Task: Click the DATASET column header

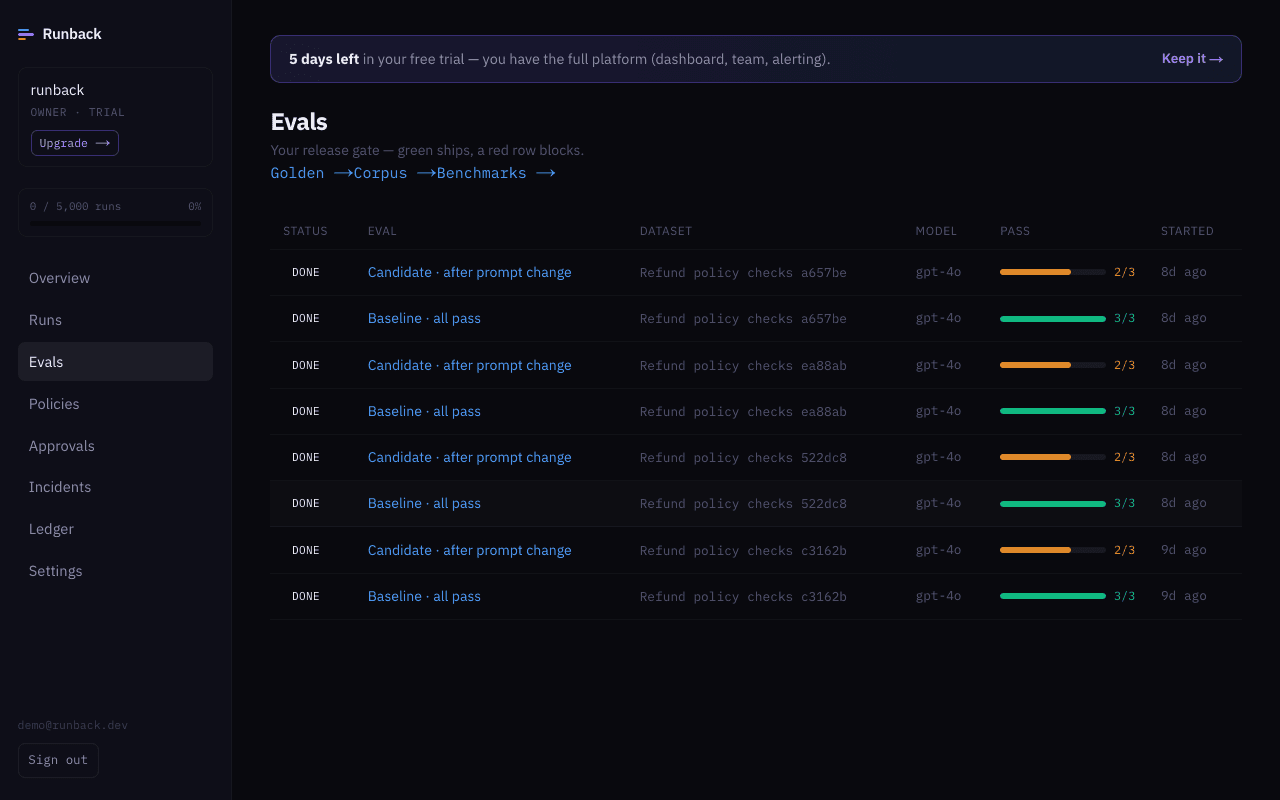Action: click(666, 231)
